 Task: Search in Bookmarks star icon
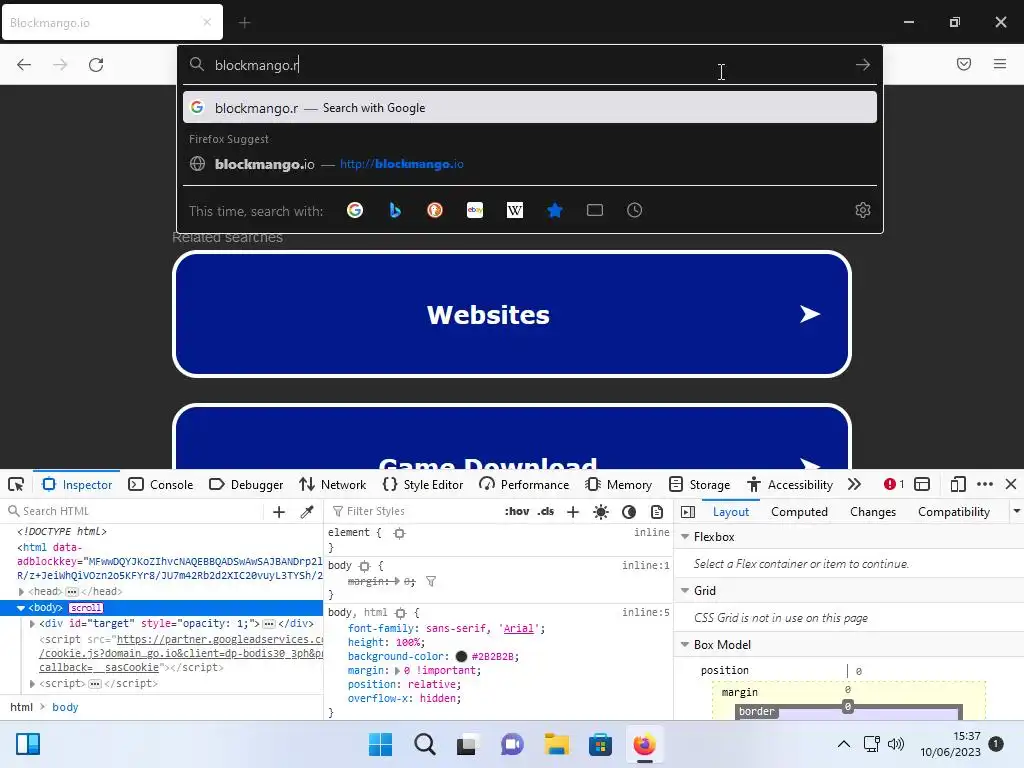pyautogui.click(x=554, y=210)
